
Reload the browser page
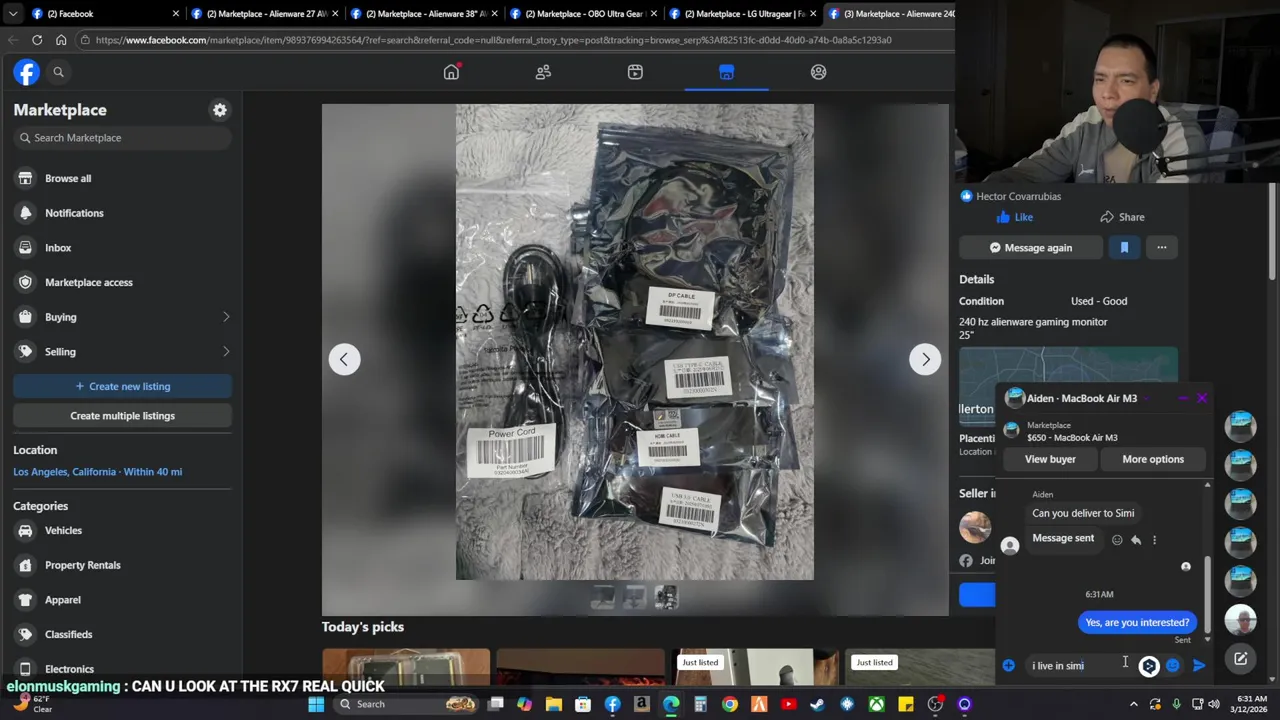(x=37, y=40)
